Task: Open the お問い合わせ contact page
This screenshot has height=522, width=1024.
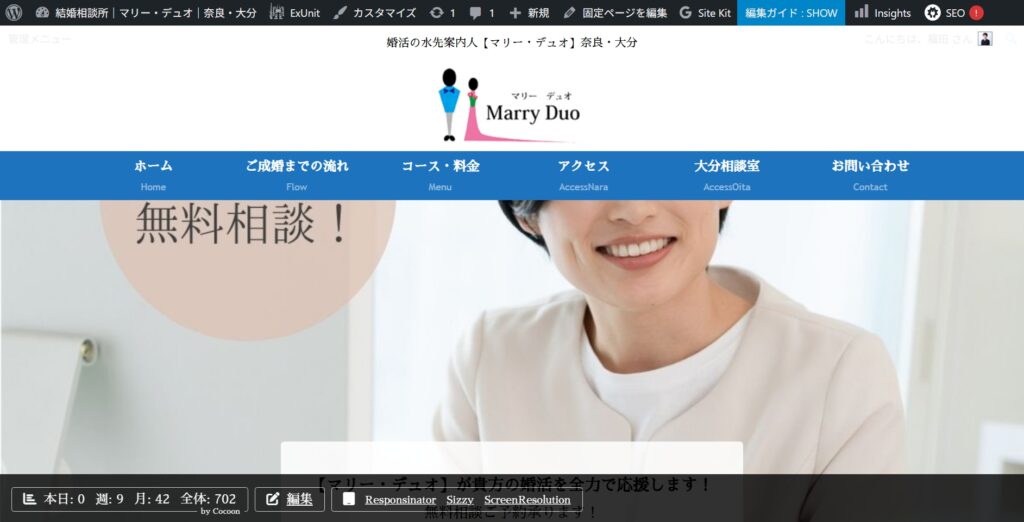Action: click(870, 174)
